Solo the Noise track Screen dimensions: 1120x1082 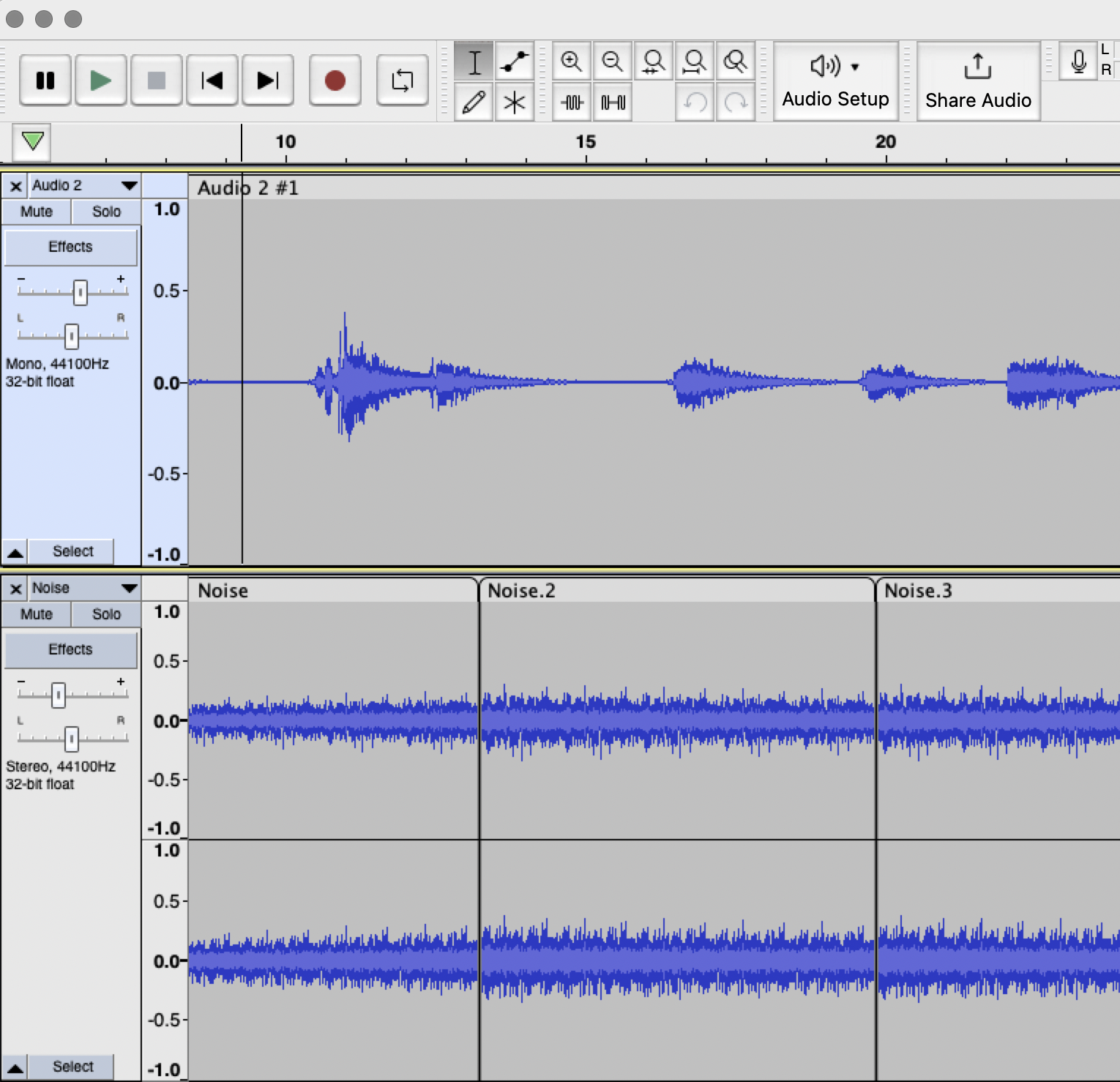coord(106,614)
